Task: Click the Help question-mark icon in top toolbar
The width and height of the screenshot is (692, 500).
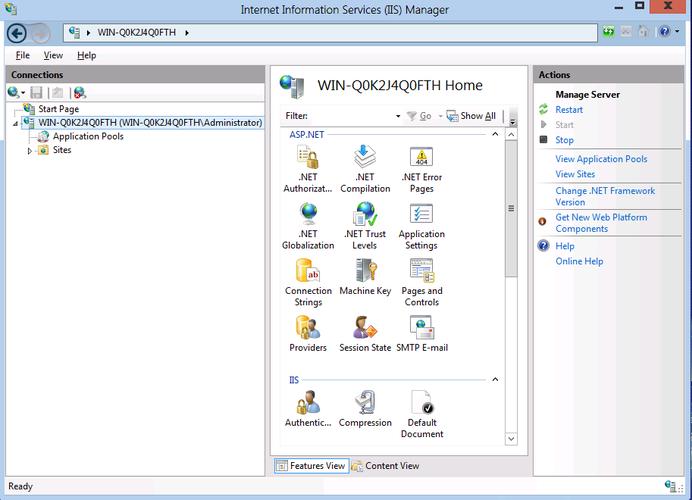Action: point(664,32)
